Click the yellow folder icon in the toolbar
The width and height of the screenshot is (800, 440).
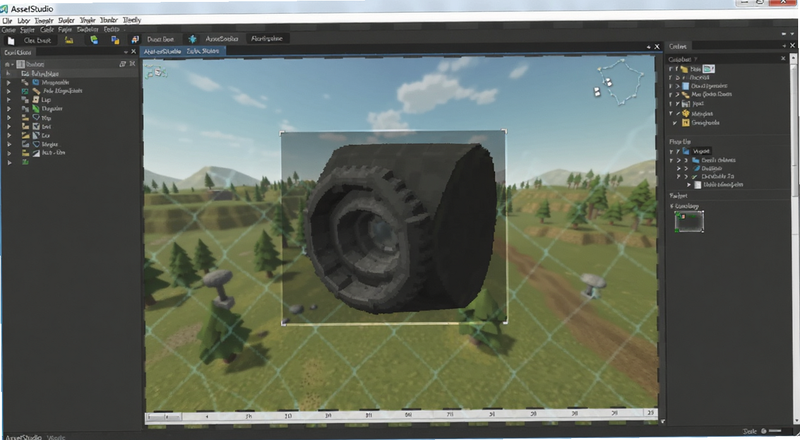click(x=69, y=40)
